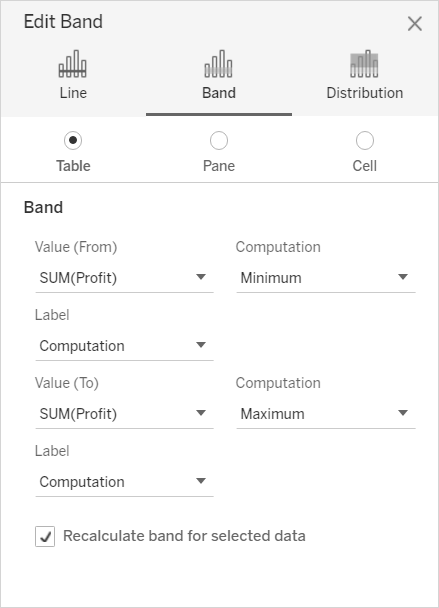439x608 pixels.
Task: Open the Minimum computation dropdown
Action: (x=326, y=278)
